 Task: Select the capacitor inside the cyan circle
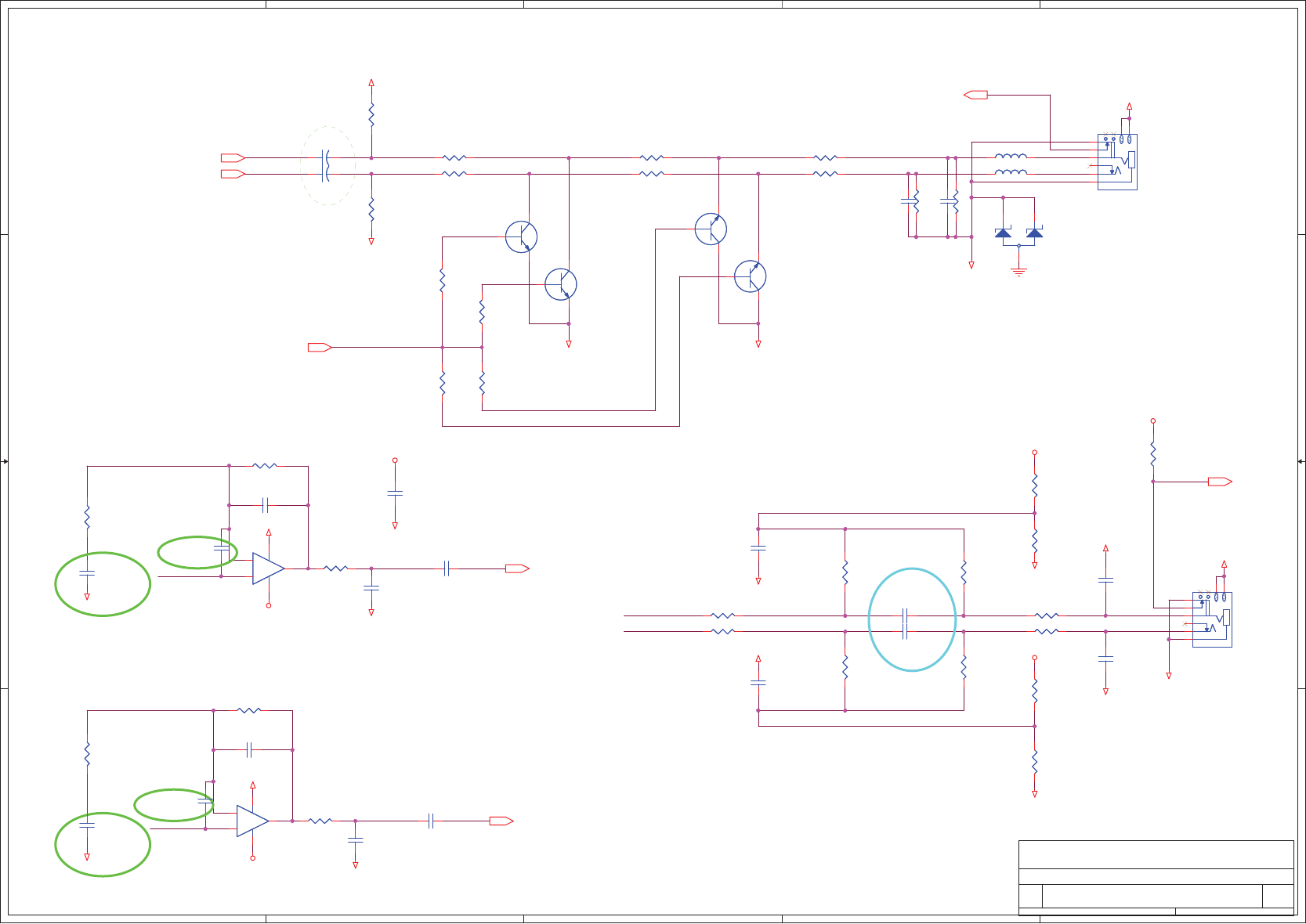click(x=905, y=623)
